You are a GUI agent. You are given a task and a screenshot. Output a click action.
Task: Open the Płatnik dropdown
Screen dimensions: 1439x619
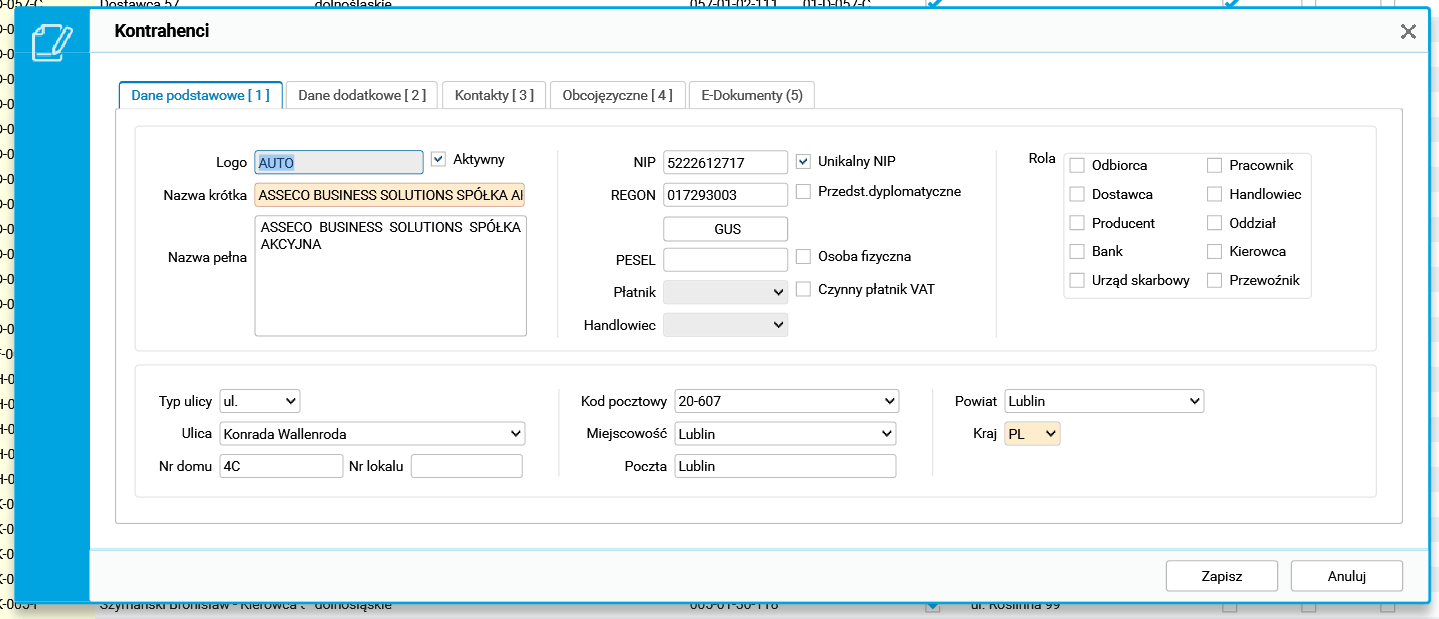point(726,292)
